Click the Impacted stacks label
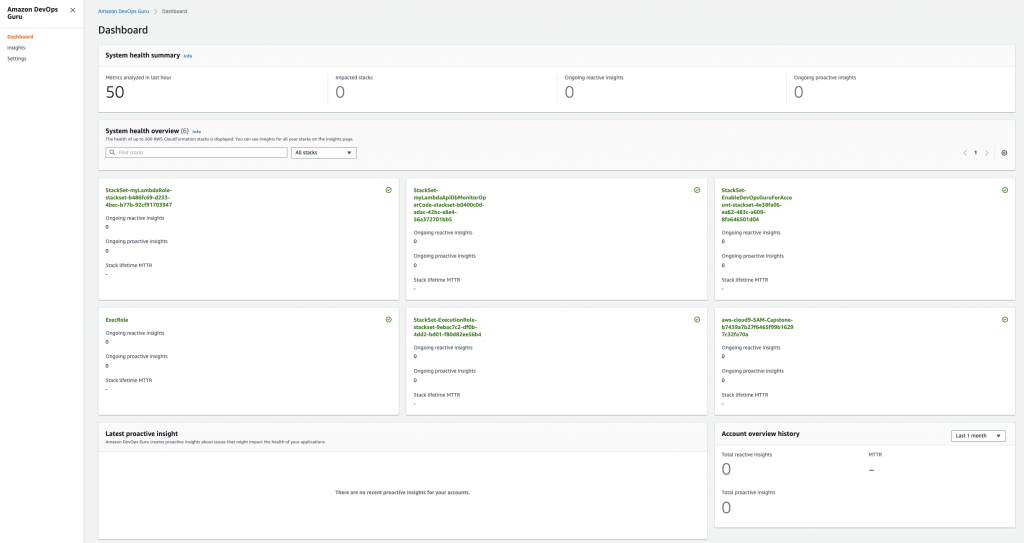Viewport: 1024px width, 543px height. click(354, 78)
